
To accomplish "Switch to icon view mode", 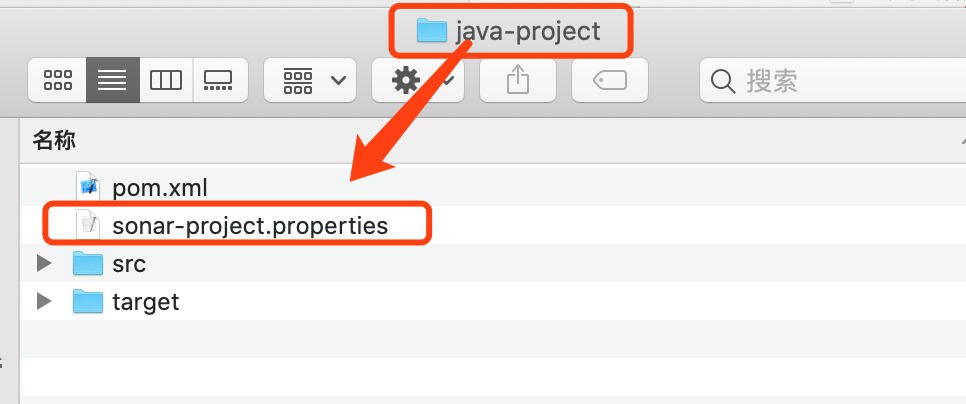I will point(58,80).
